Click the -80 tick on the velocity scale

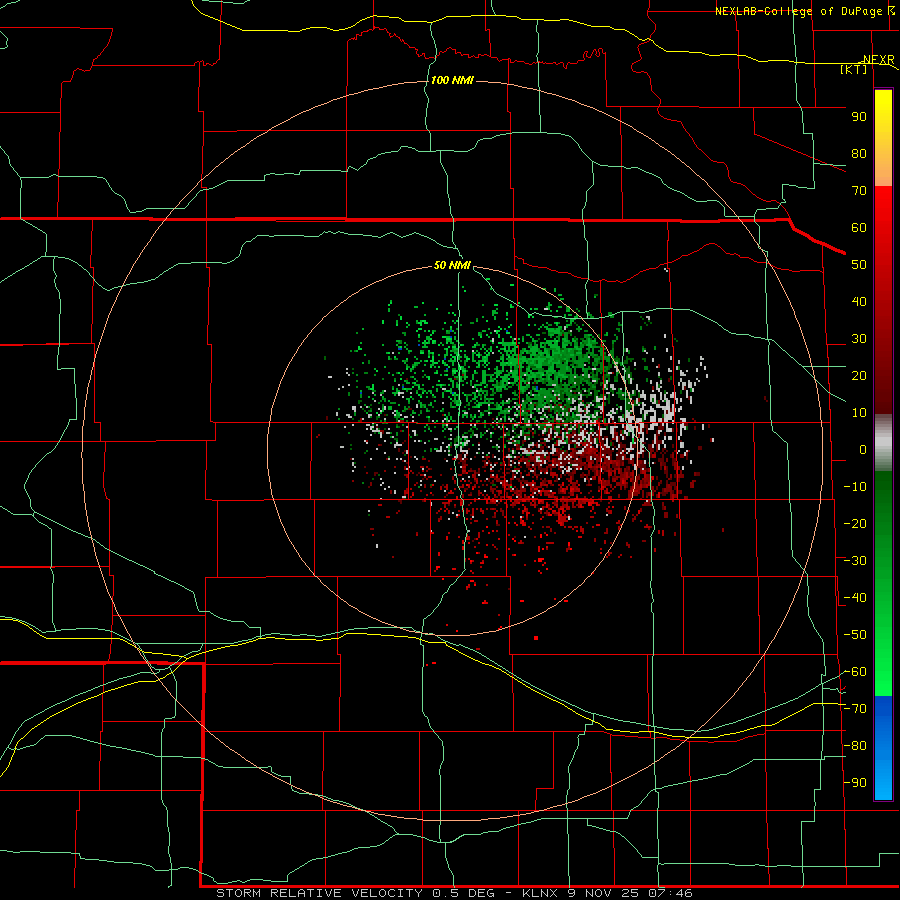pos(856,746)
